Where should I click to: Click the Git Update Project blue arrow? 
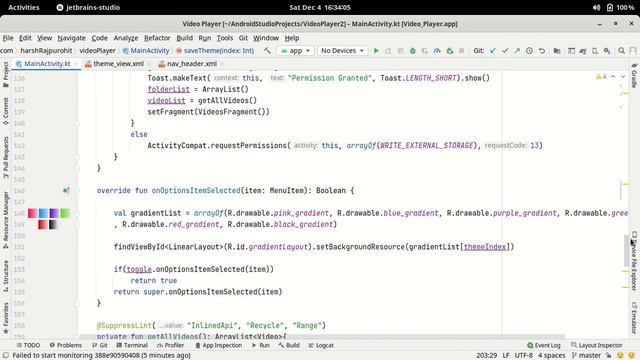[493, 51]
